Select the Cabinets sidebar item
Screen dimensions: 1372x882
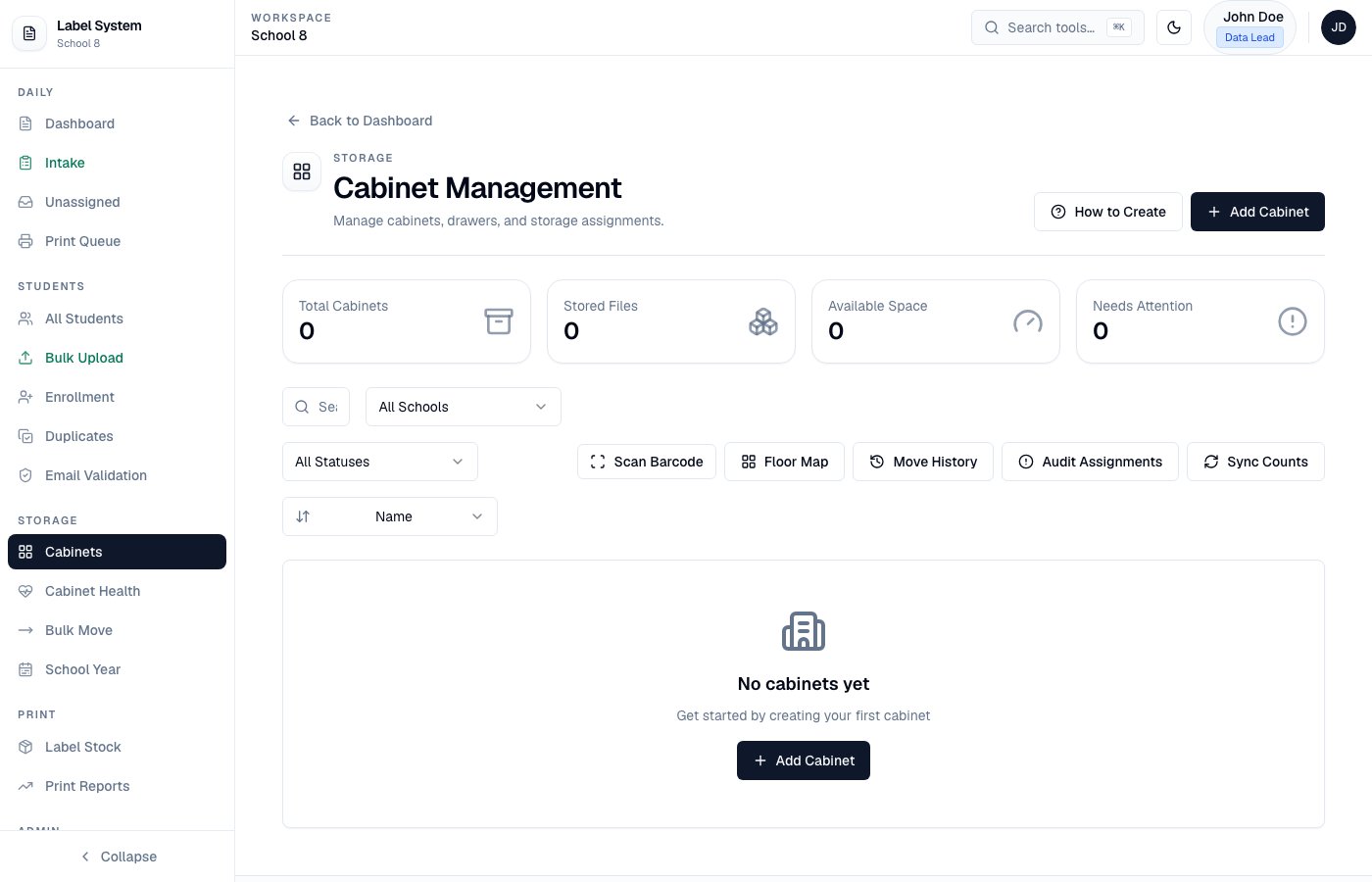[117, 552]
